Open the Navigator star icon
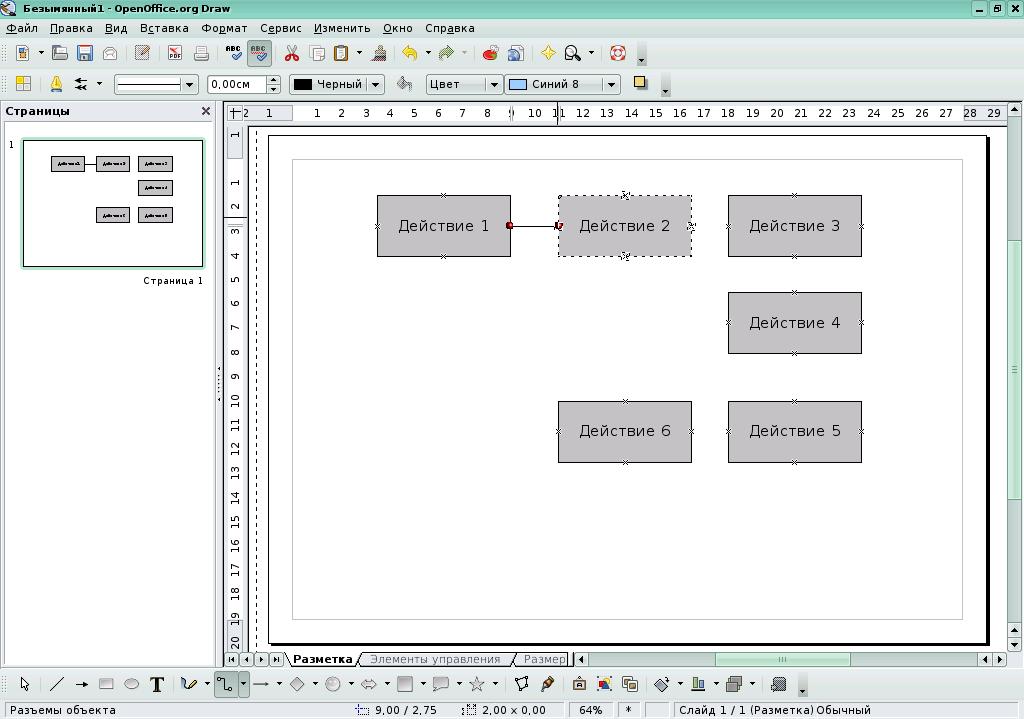 click(548, 53)
